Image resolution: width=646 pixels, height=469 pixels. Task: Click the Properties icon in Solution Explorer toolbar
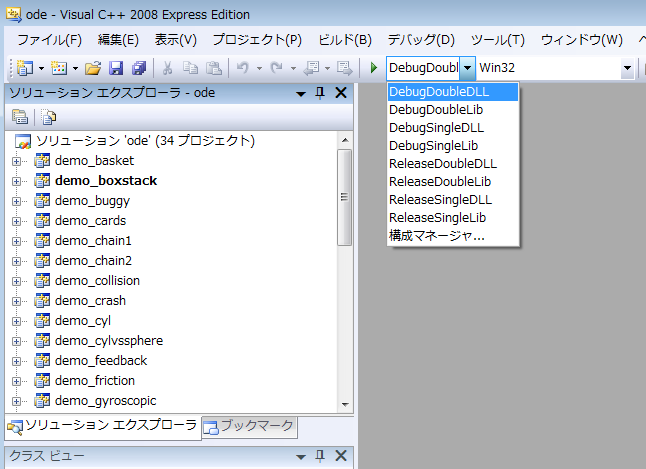(x=20, y=117)
